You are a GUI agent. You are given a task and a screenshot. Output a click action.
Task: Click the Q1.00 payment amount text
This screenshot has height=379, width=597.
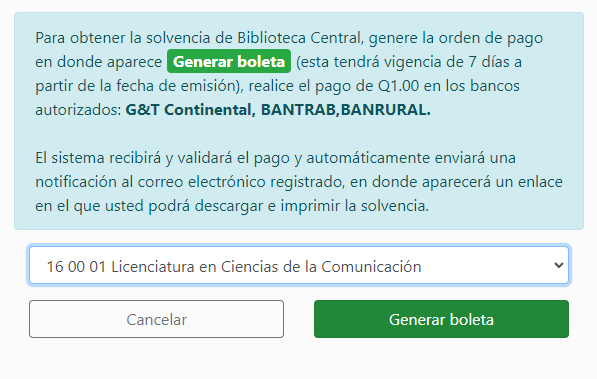[x=398, y=86]
